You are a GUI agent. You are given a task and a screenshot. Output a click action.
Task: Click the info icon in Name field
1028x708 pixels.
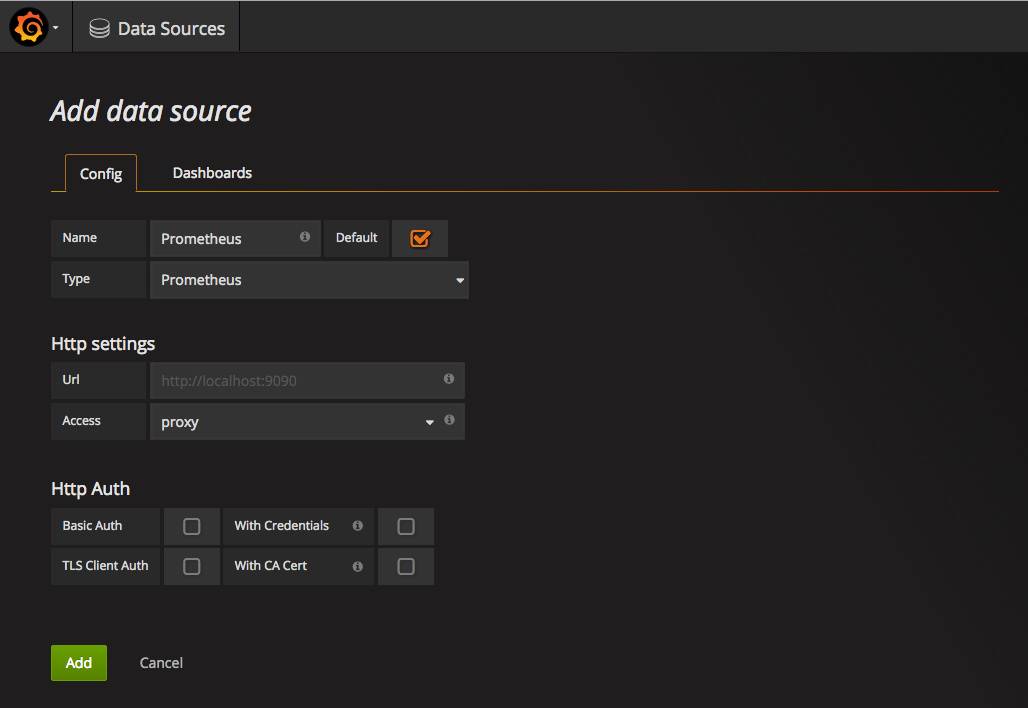pos(304,237)
